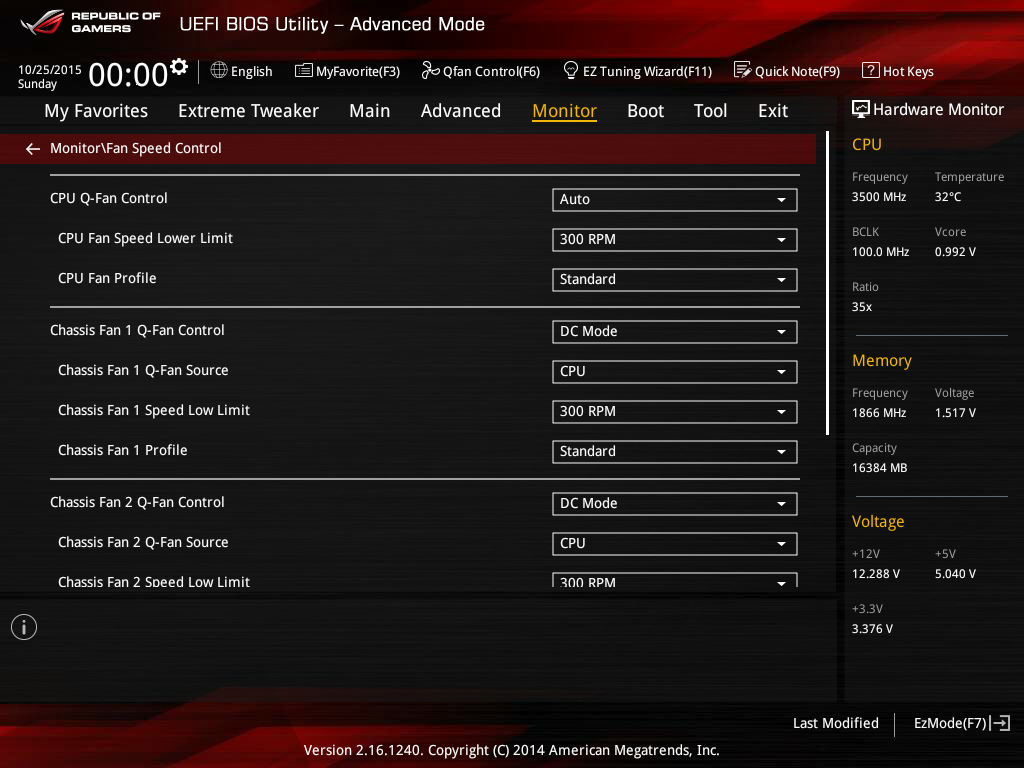Select the Chassis Fan 1 Profile label
1024x768 pixels.
(122, 450)
